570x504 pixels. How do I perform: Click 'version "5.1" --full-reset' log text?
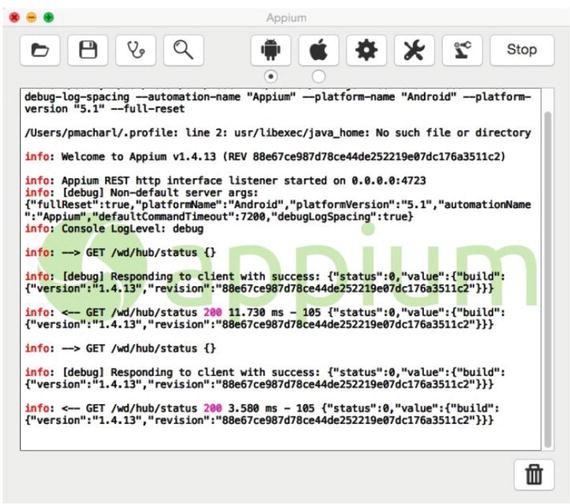point(105,109)
